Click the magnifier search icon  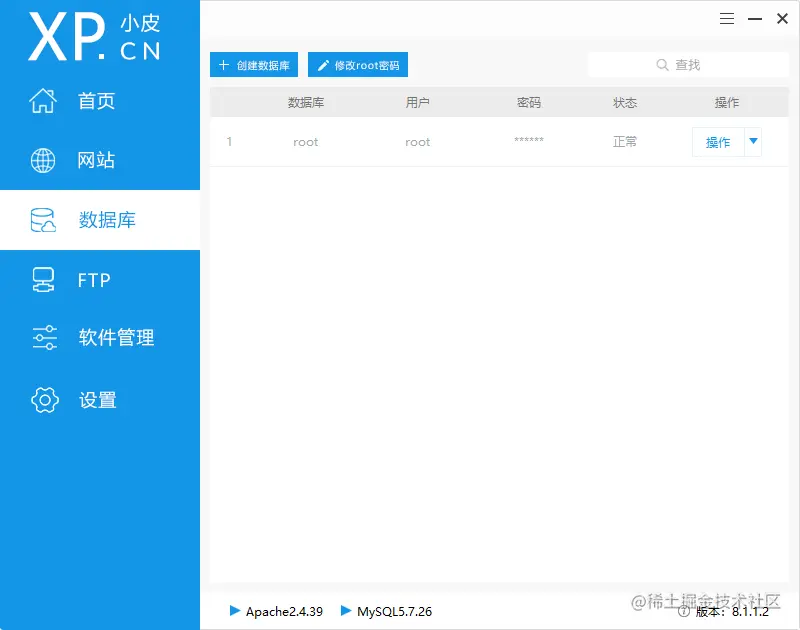pos(662,65)
